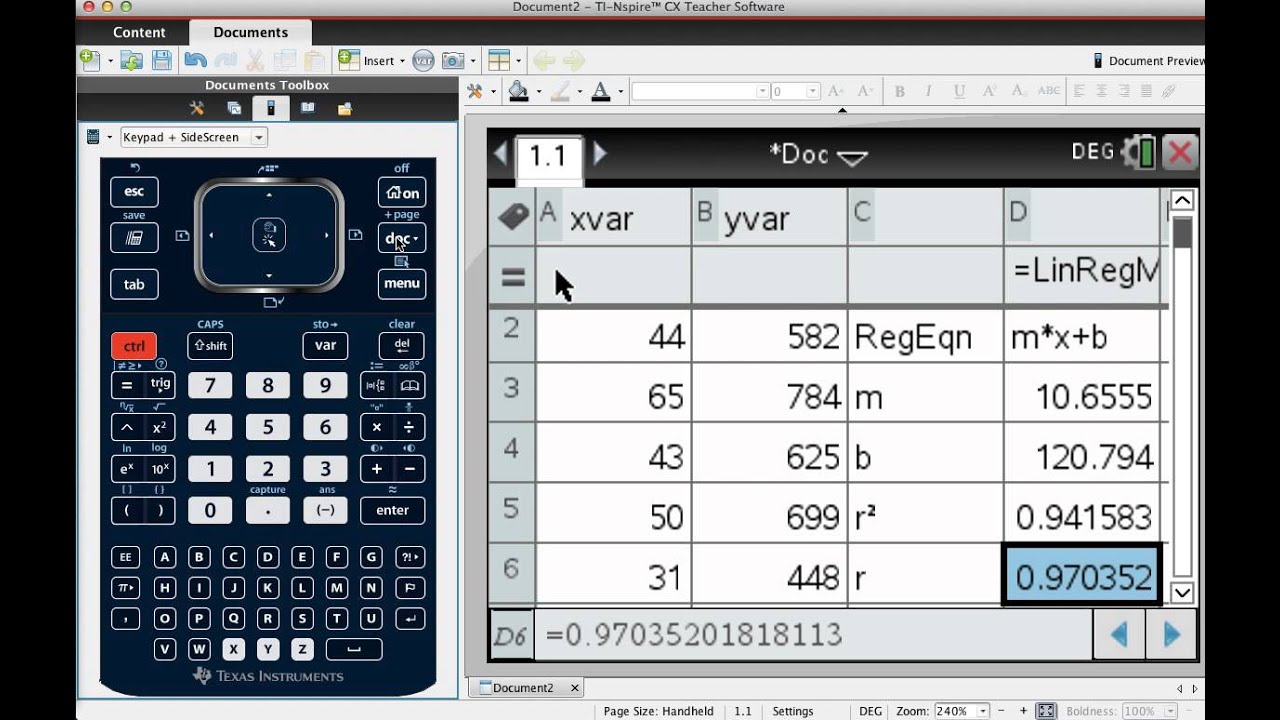Click the red ctrl key
This screenshot has width=1280, height=720.
click(x=134, y=346)
